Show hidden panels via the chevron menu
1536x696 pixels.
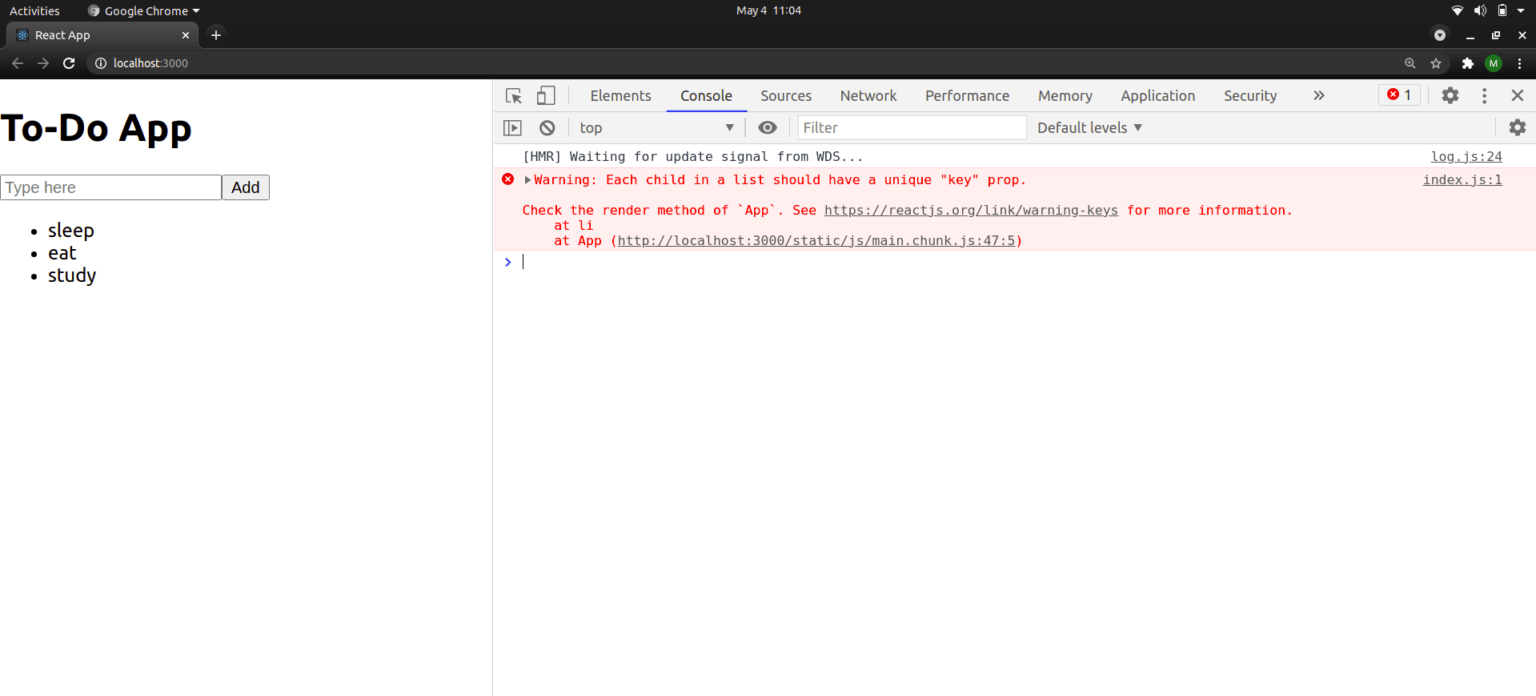tap(1318, 95)
